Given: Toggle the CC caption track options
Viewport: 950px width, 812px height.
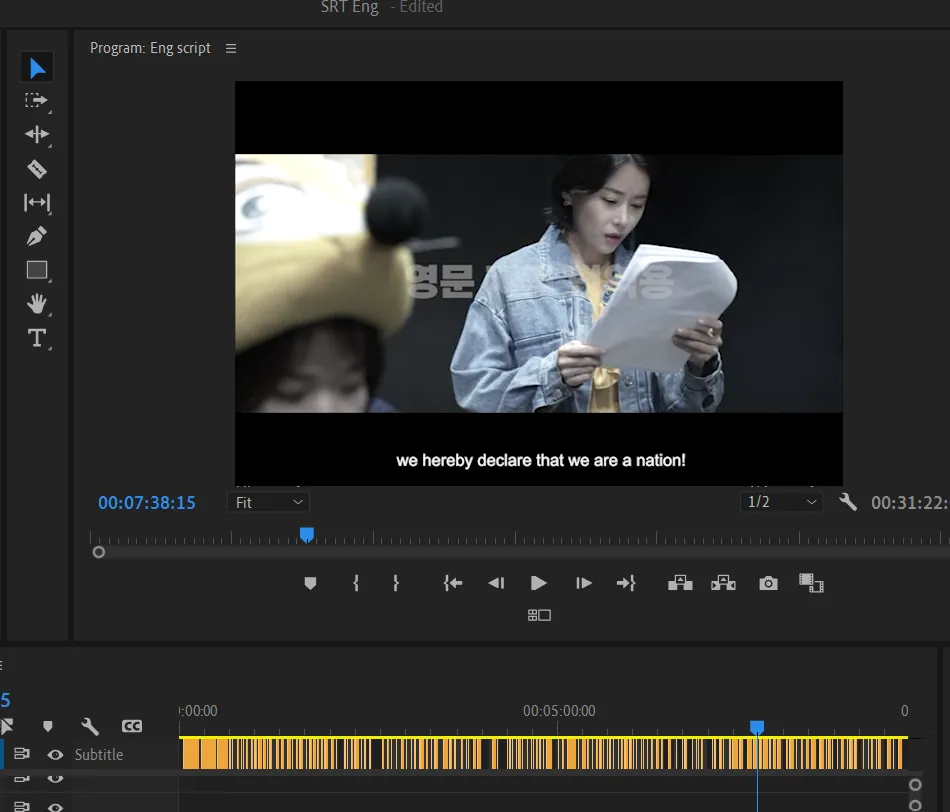Looking at the screenshot, I should tap(131, 726).
